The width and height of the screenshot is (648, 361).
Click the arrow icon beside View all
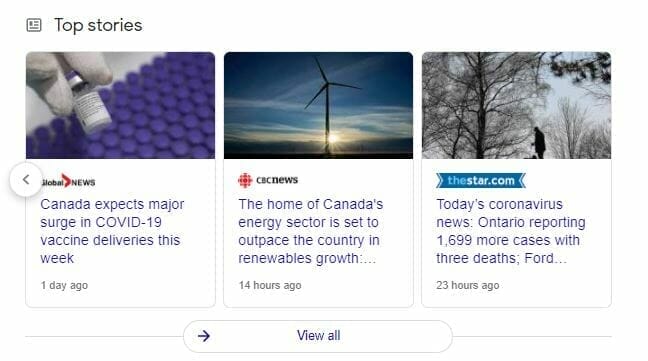click(x=204, y=336)
